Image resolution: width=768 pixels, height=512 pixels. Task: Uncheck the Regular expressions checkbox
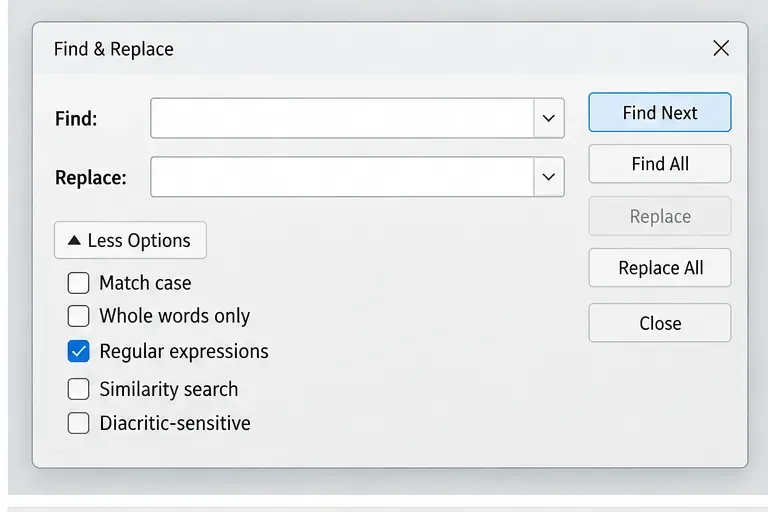coord(78,351)
